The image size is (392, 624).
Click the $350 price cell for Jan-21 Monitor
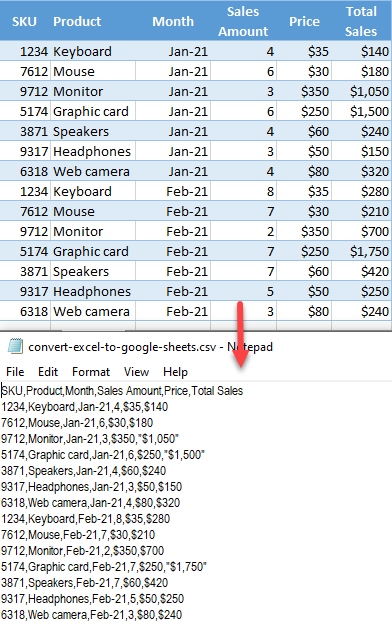(304, 91)
